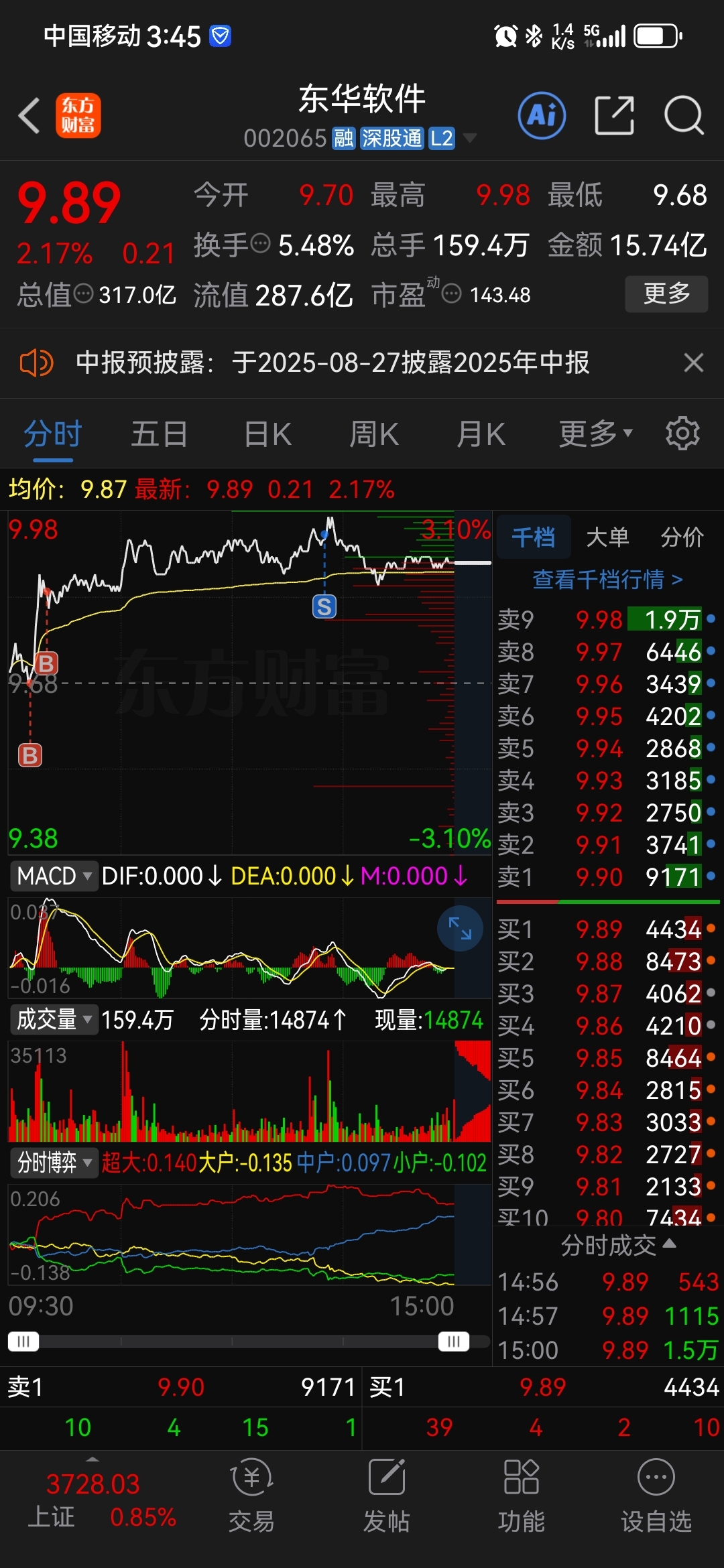
Task: Open the 发帖 post icon
Action: 387,1496
